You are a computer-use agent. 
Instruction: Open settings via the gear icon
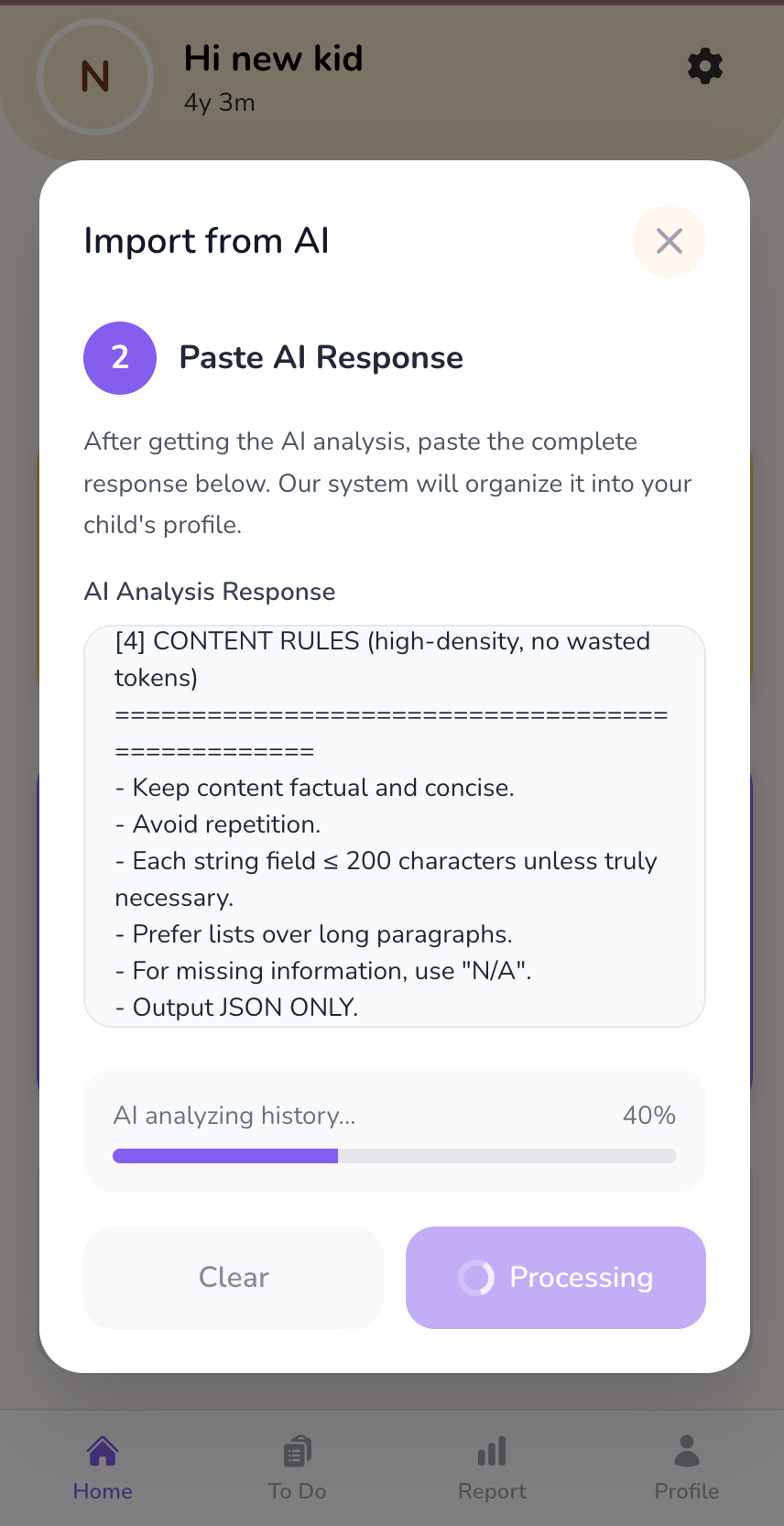(704, 67)
